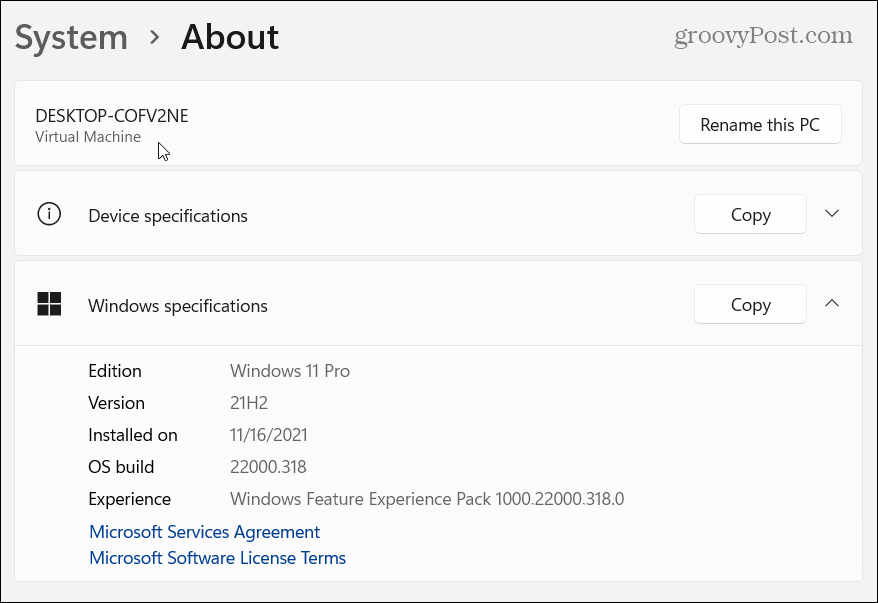This screenshot has height=603, width=878.
Task: Click the About page heading
Action: coord(229,38)
